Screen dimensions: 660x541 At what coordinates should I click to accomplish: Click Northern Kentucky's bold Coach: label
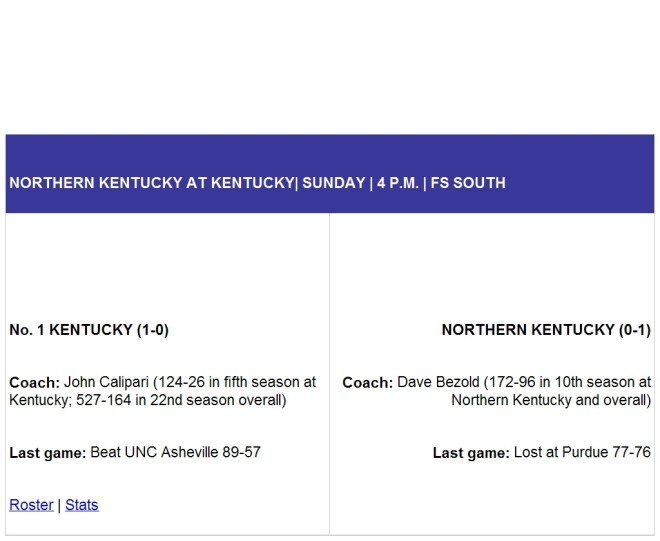pos(367,383)
